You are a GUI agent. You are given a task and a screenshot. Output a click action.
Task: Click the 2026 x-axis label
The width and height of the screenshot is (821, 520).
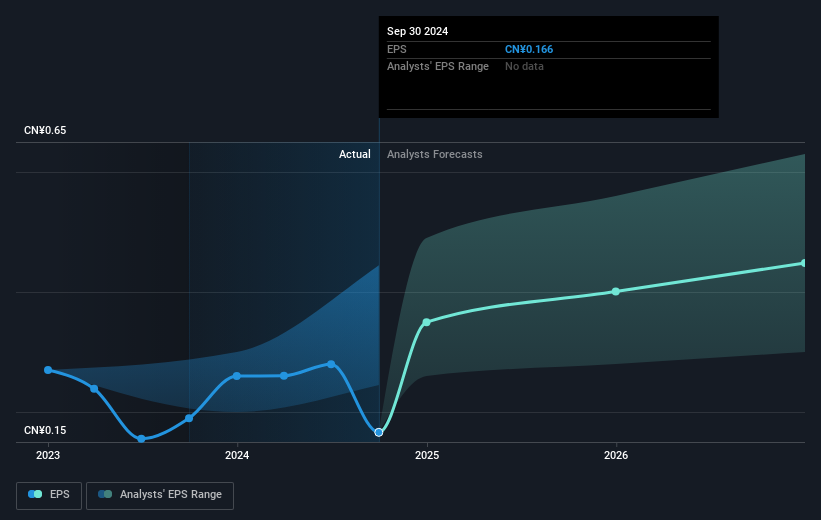(x=616, y=456)
